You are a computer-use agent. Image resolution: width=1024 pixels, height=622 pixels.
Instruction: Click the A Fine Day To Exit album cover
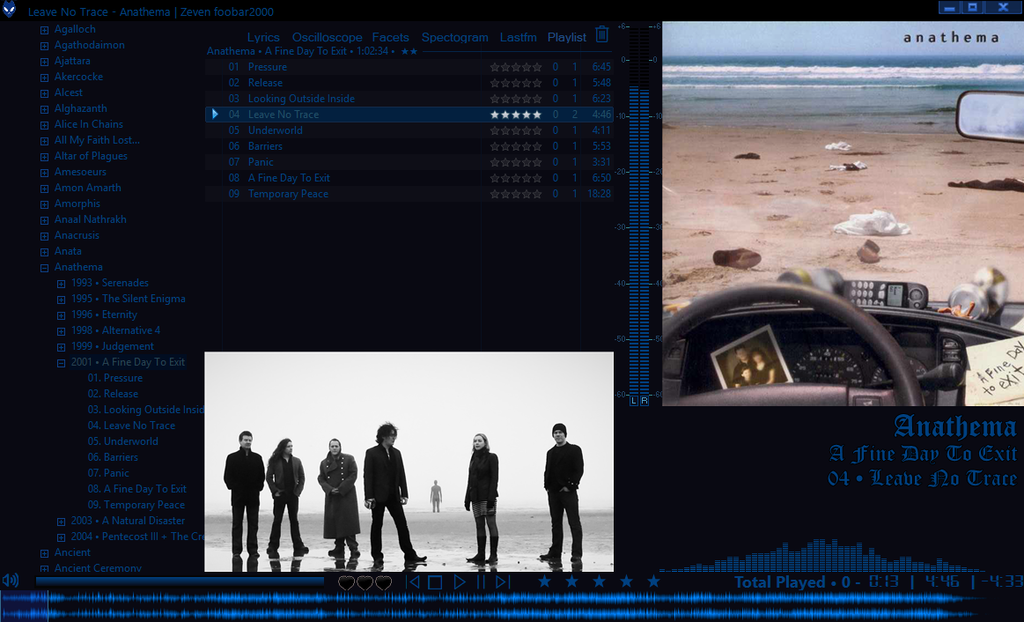843,214
